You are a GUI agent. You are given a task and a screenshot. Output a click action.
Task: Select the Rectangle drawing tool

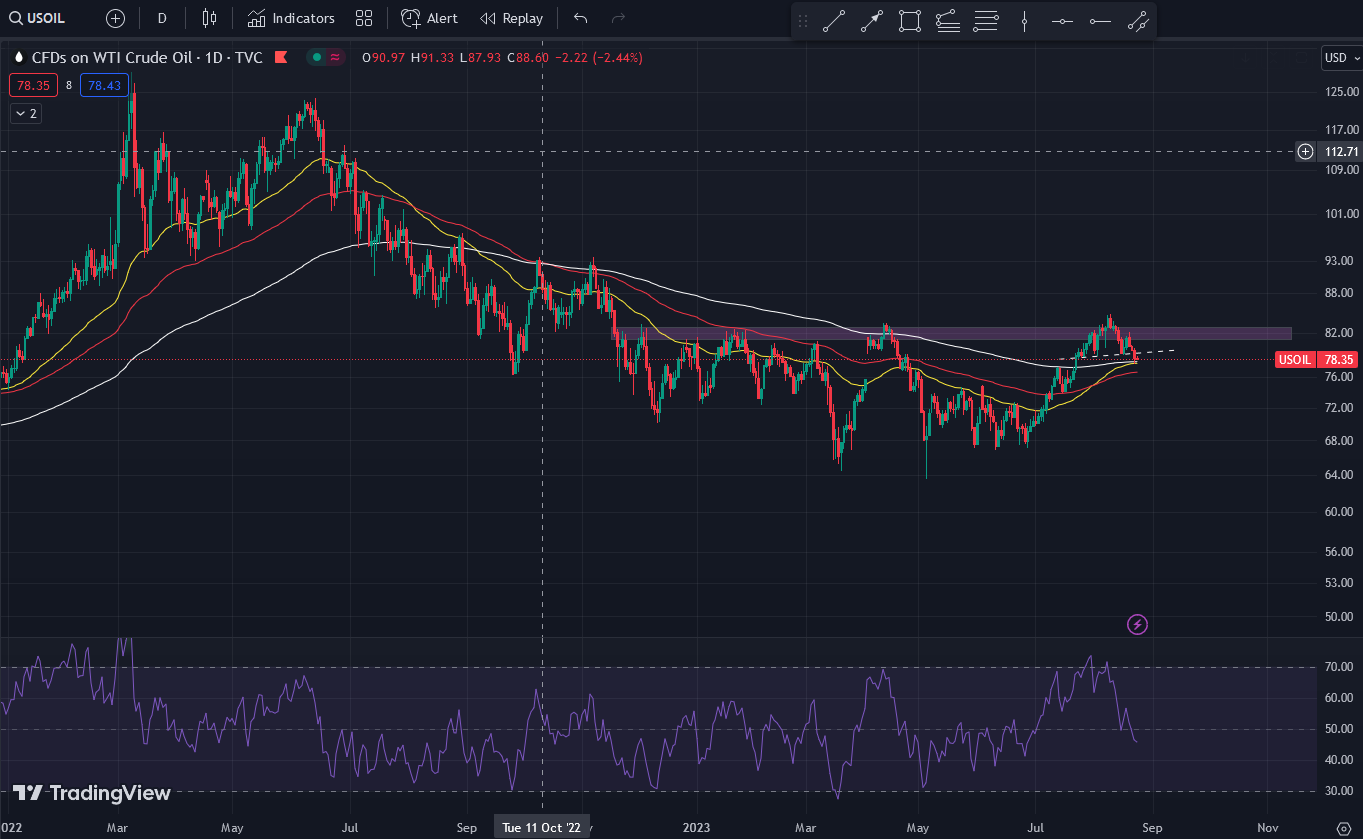(909, 20)
